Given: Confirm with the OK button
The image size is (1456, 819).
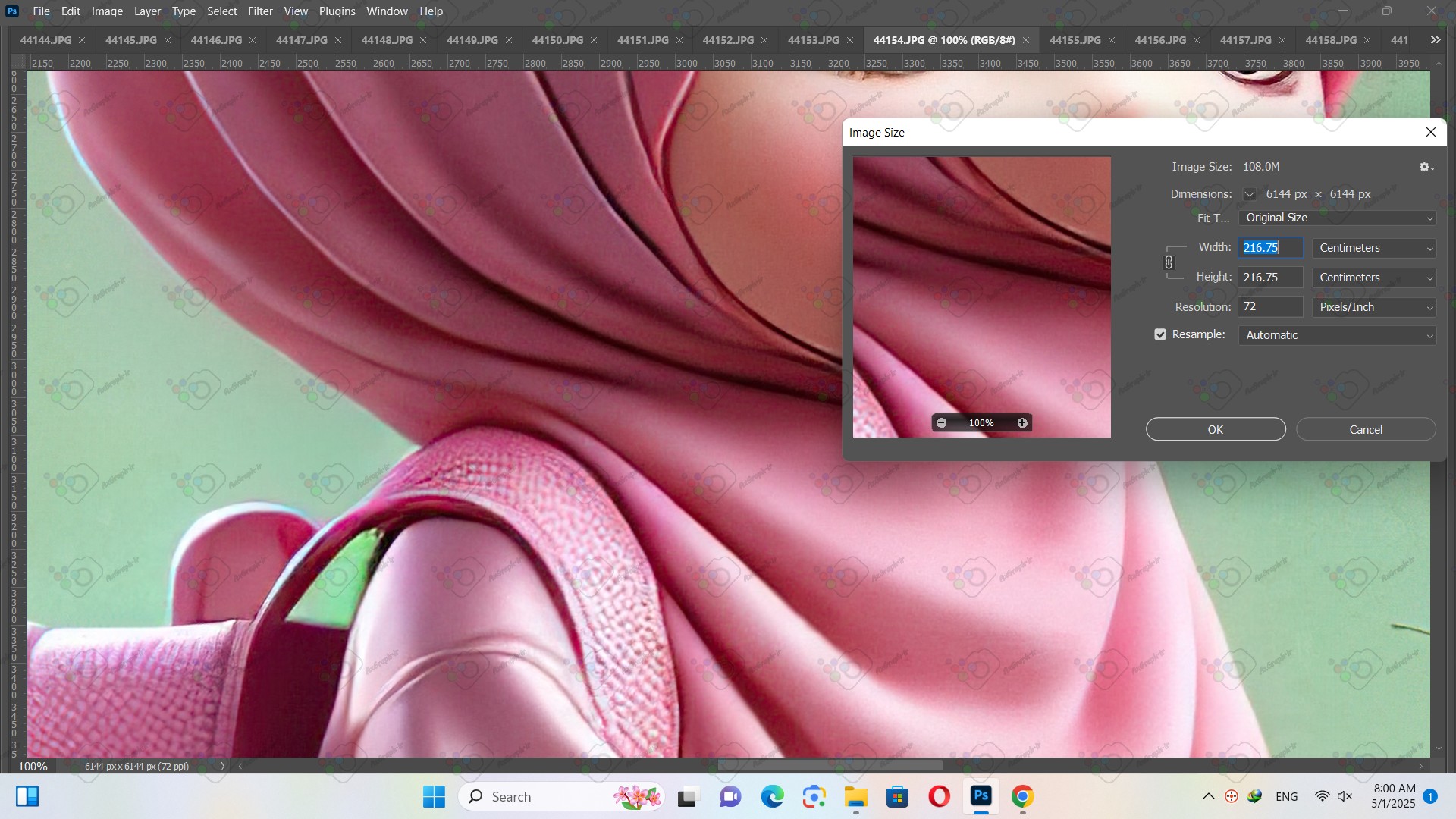Looking at the screenshot, I should [x=1216, y=429].
